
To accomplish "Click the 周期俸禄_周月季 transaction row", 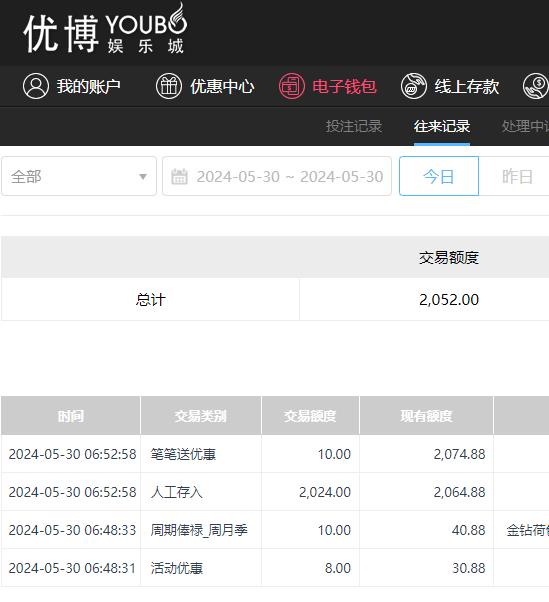I will tap(275, 530).
